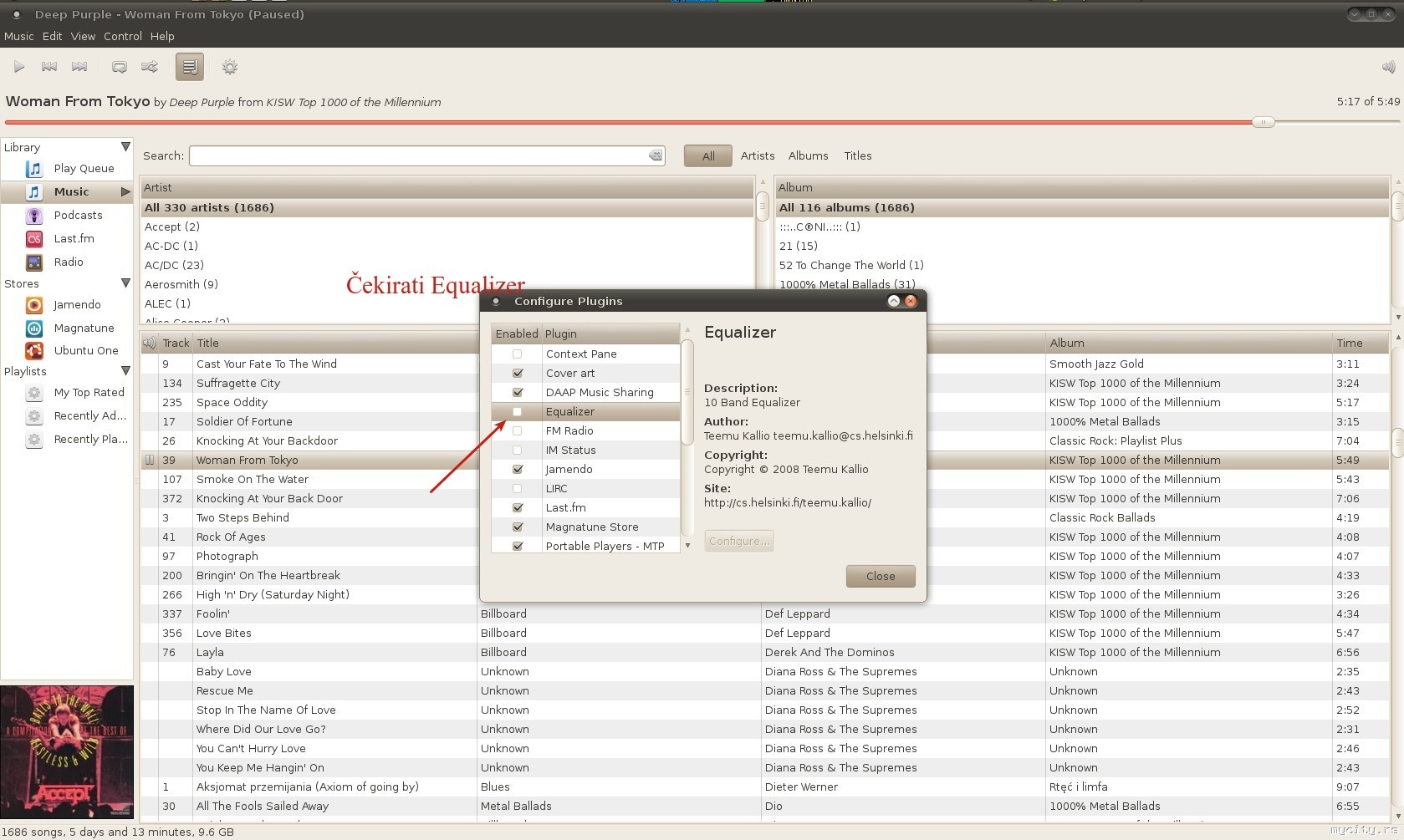
Task: Disable DAAP Music Sharing plugin
Action: [518, 392]
